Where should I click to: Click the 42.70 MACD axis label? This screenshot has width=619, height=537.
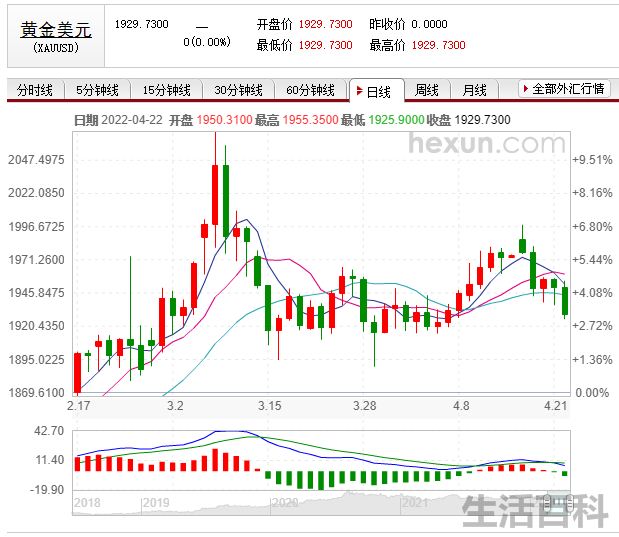[49, 431]
